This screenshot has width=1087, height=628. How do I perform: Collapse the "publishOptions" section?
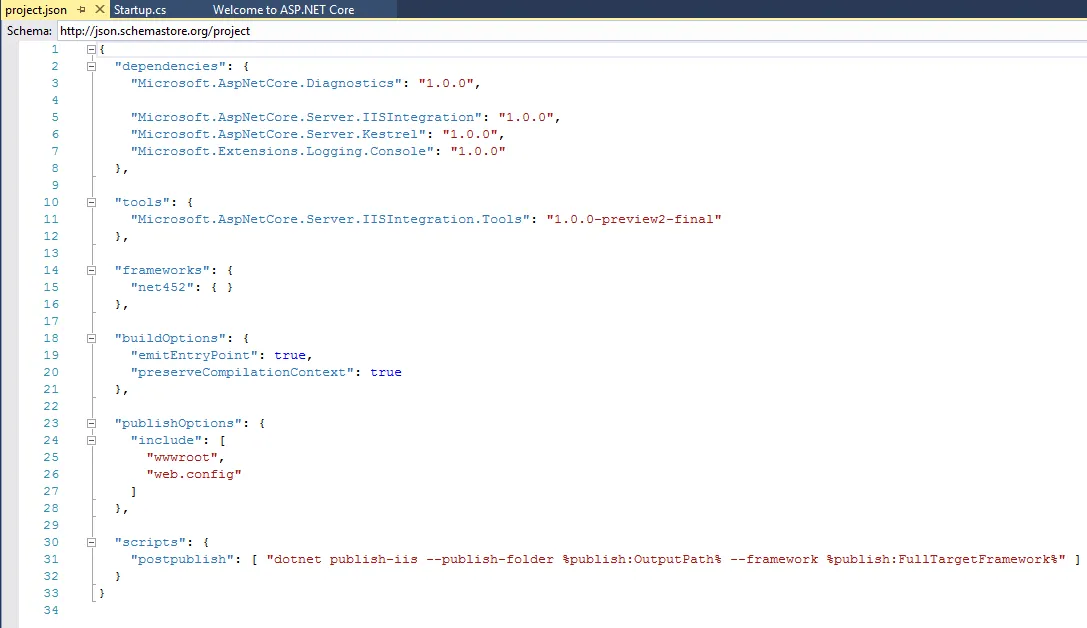point(91,424)
